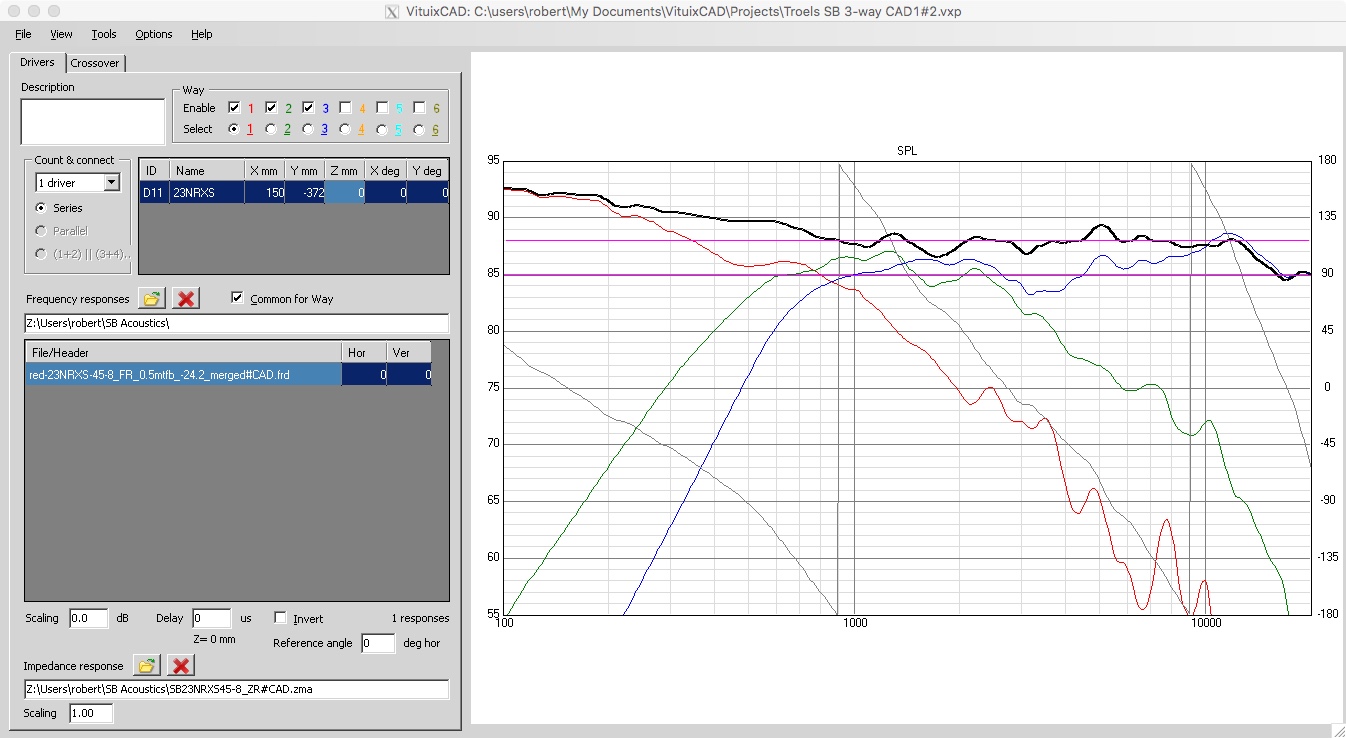Click the ID column header

(x=154, y=171)
